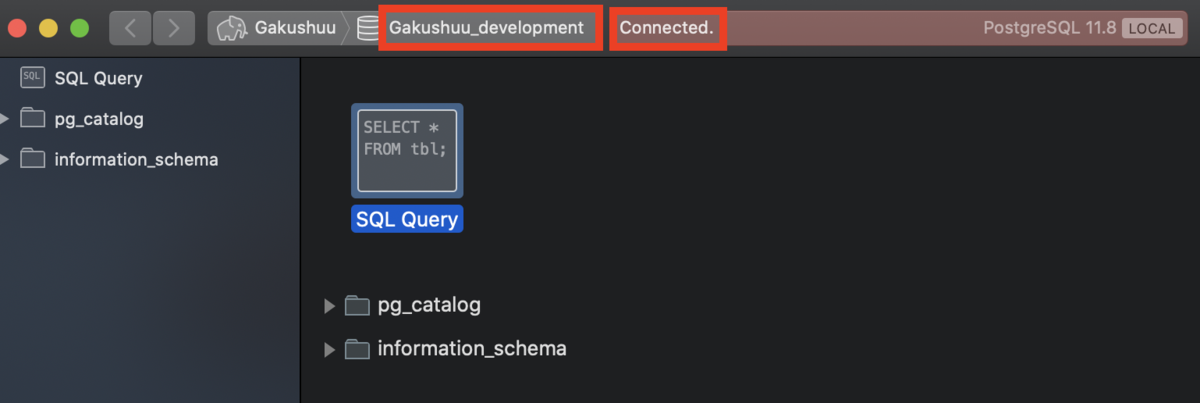
Task: Open the Gakushuu connection breadcrumb
Action: tap(281, 28)
